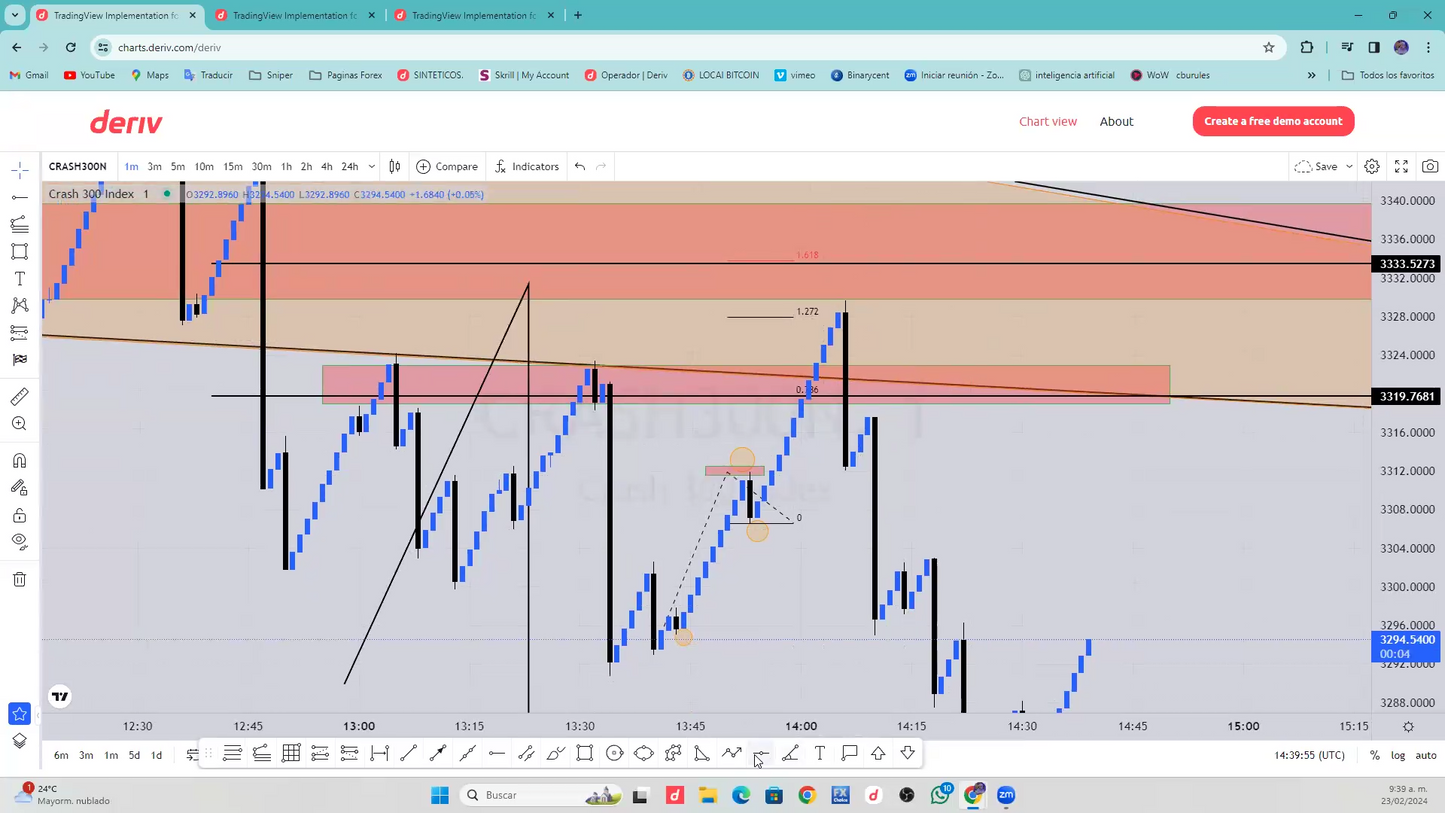Click Create a free demo account
Viewport: 1445px width, 813px height.
[1273, 121]
